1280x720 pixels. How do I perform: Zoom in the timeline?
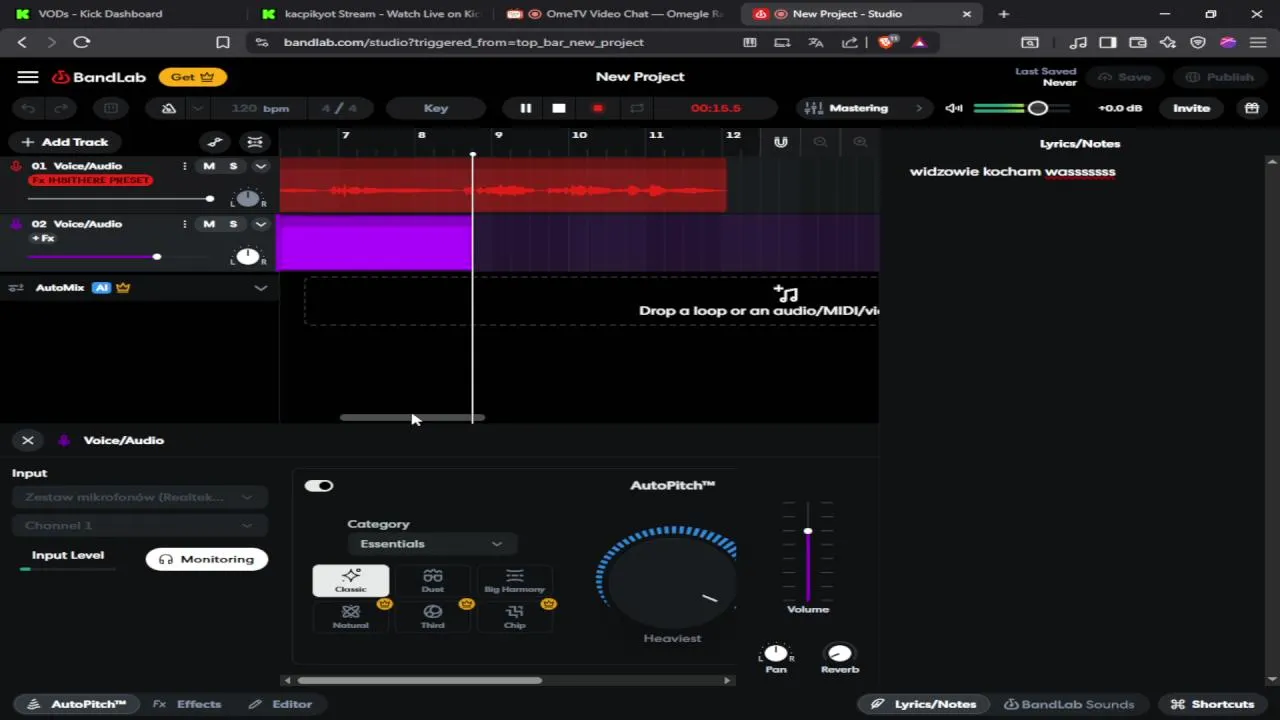tap(860, 142)
